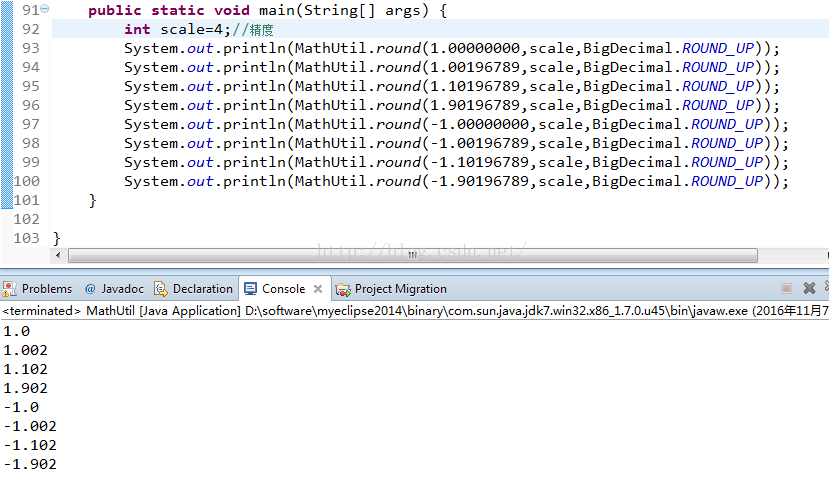Click console output line '-1.102'
Image resolution: width=834 pixels, height=486 pixels.
[x=30, y=445]
